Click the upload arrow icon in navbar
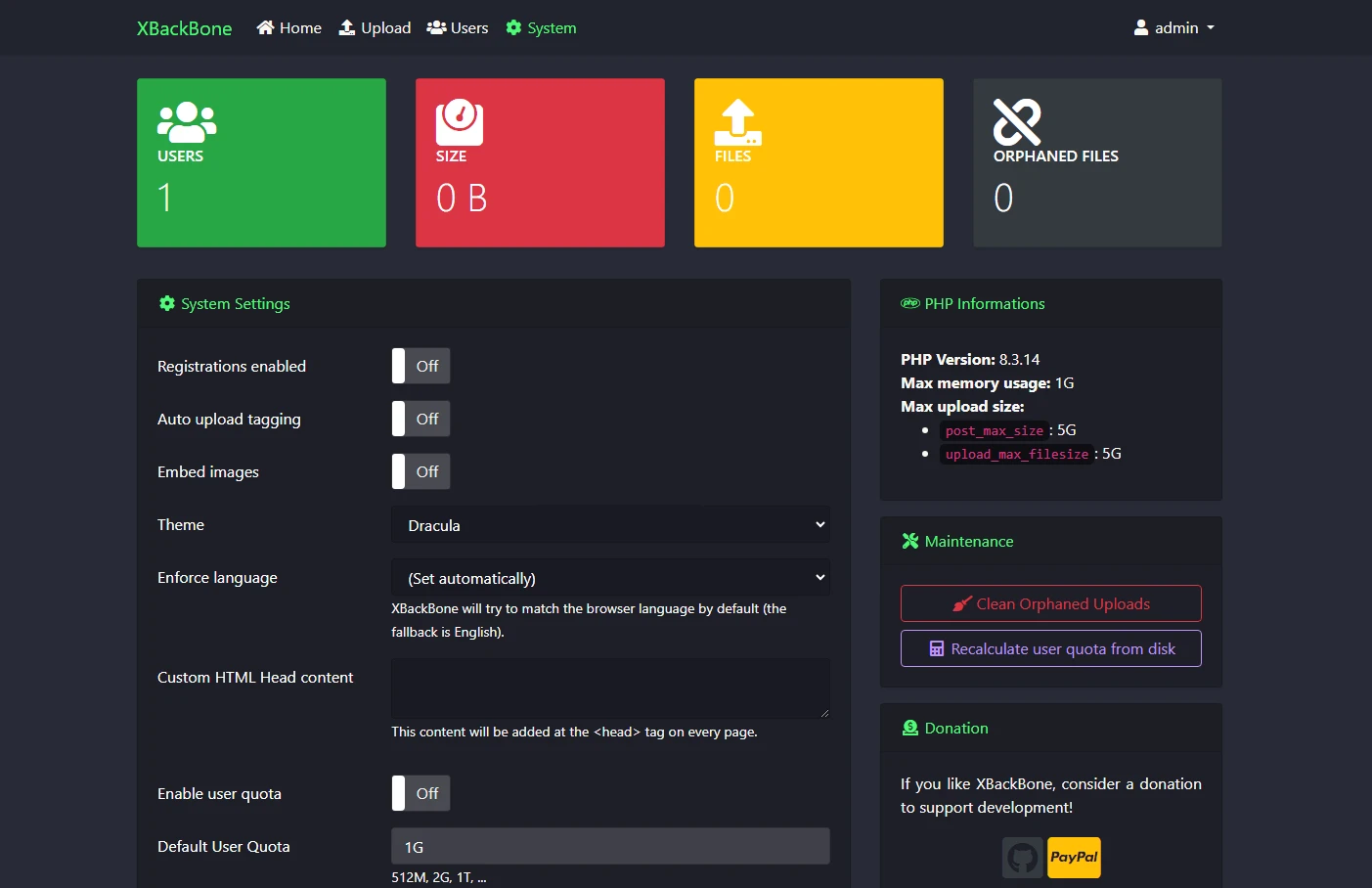Viewport: 1372px width, 888px height. [x=347, y=28]
